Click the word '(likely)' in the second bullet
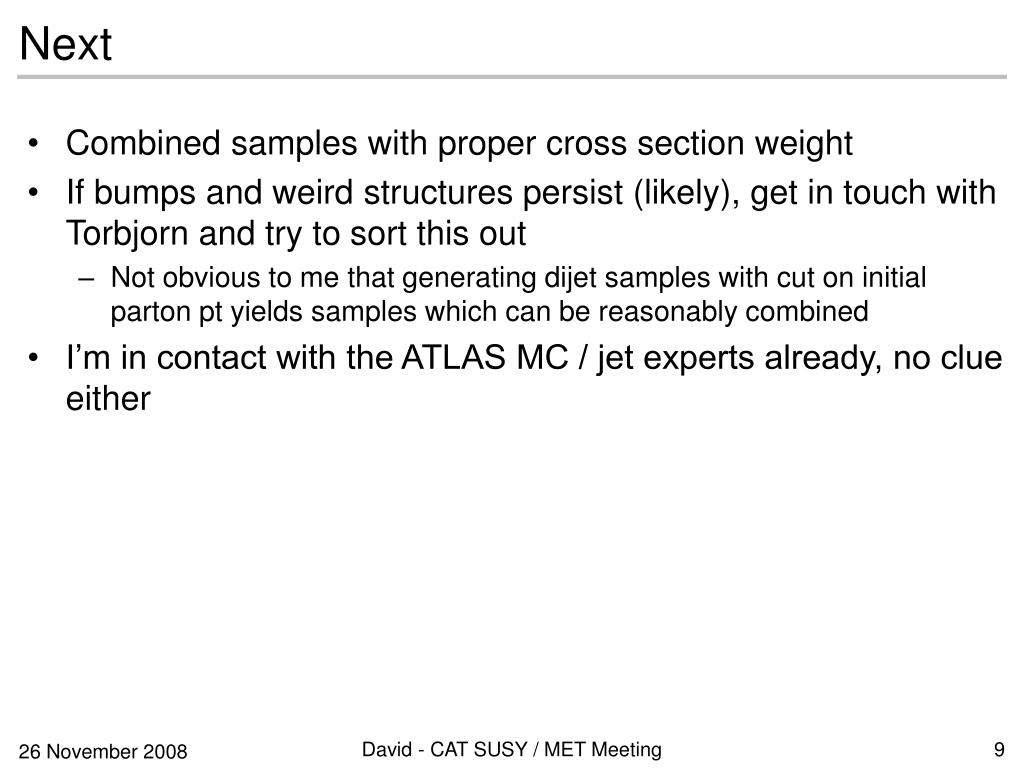1024x768 pixels. (x=686, y=194)
